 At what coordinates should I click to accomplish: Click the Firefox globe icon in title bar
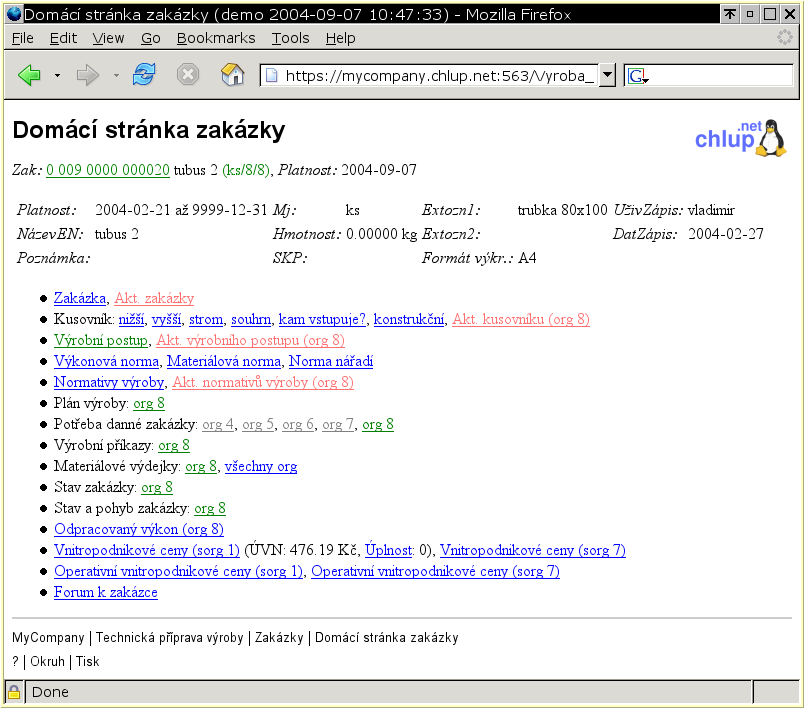[x=14, y=14]
